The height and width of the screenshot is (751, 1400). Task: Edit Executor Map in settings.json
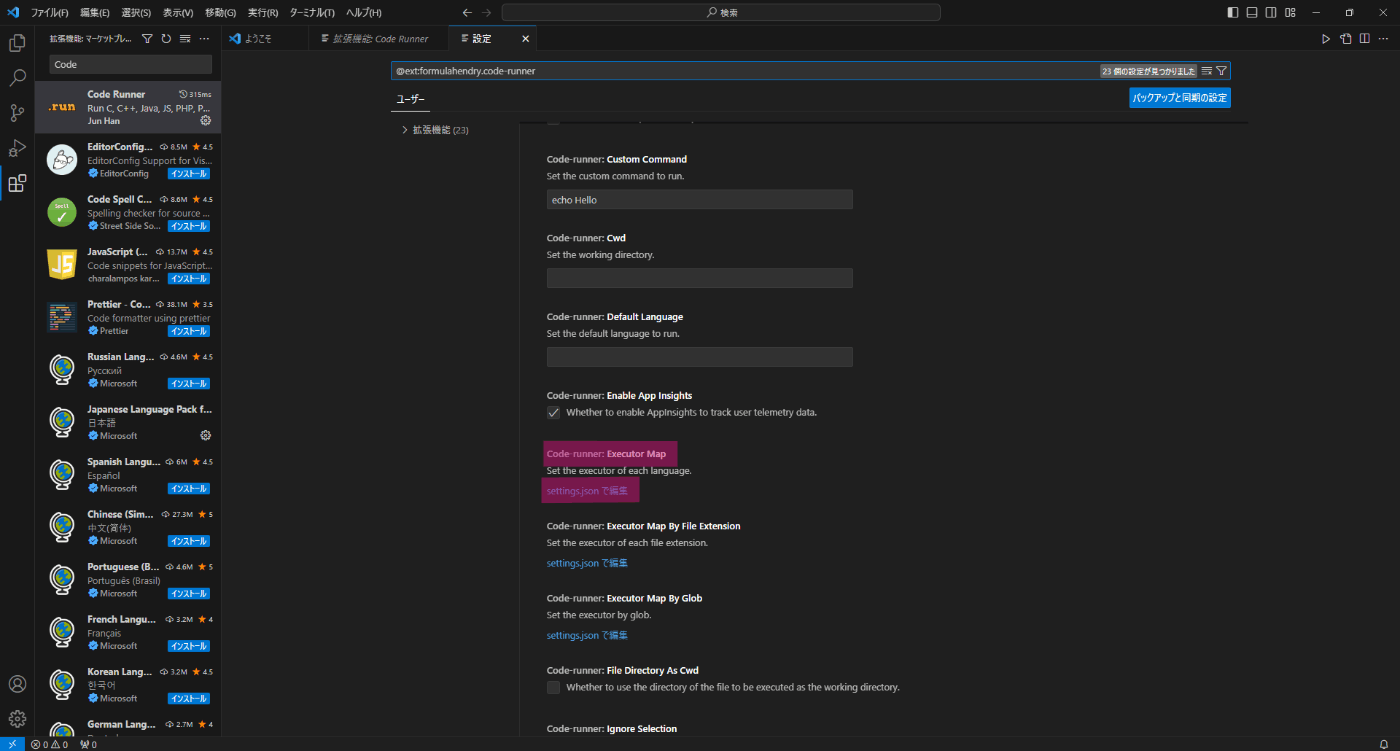coord(587,491)
